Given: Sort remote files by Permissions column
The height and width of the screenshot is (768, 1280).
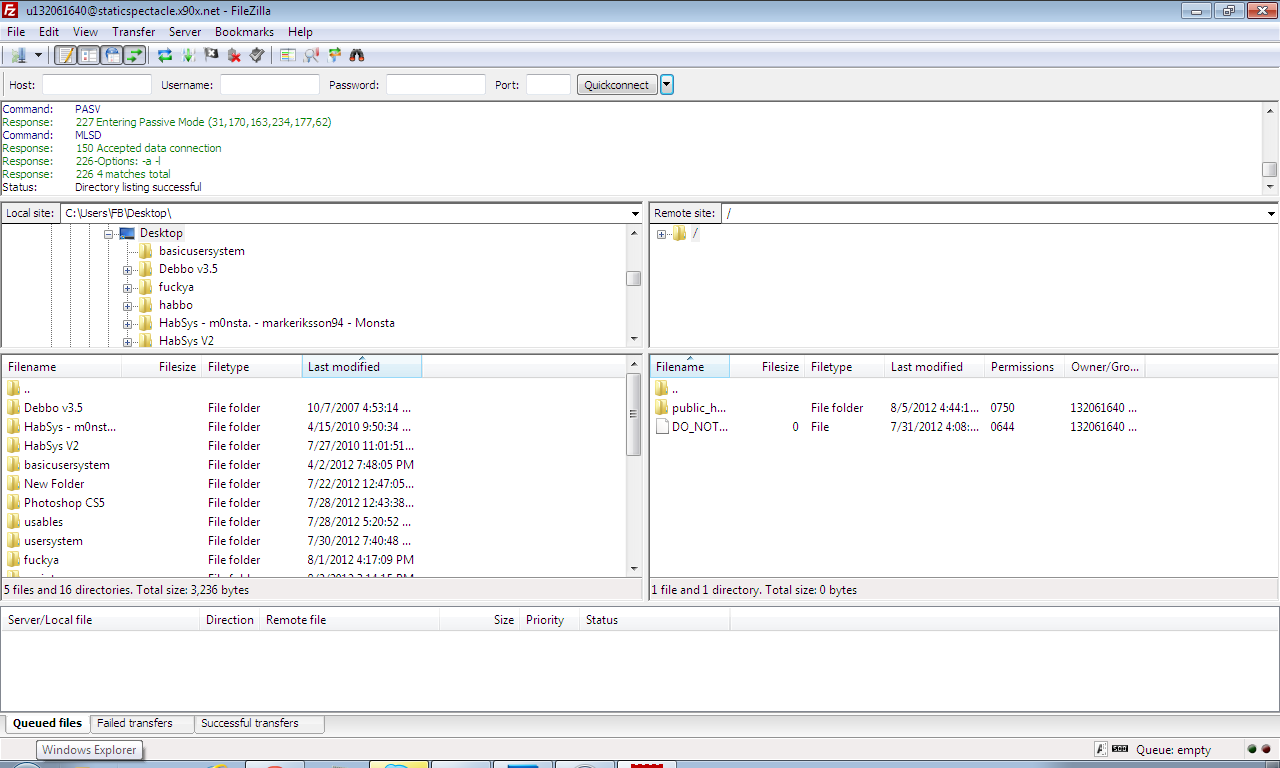Looking at the screenshot, I should click(x=1025, y=367).
